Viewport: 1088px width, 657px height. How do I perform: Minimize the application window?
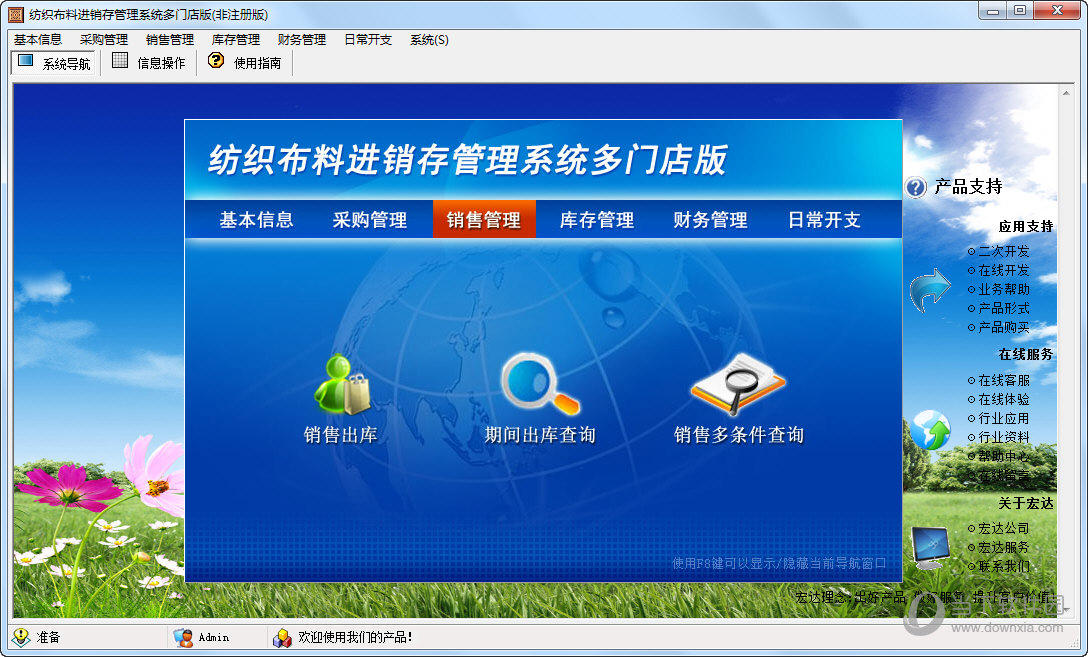(993, 11)
